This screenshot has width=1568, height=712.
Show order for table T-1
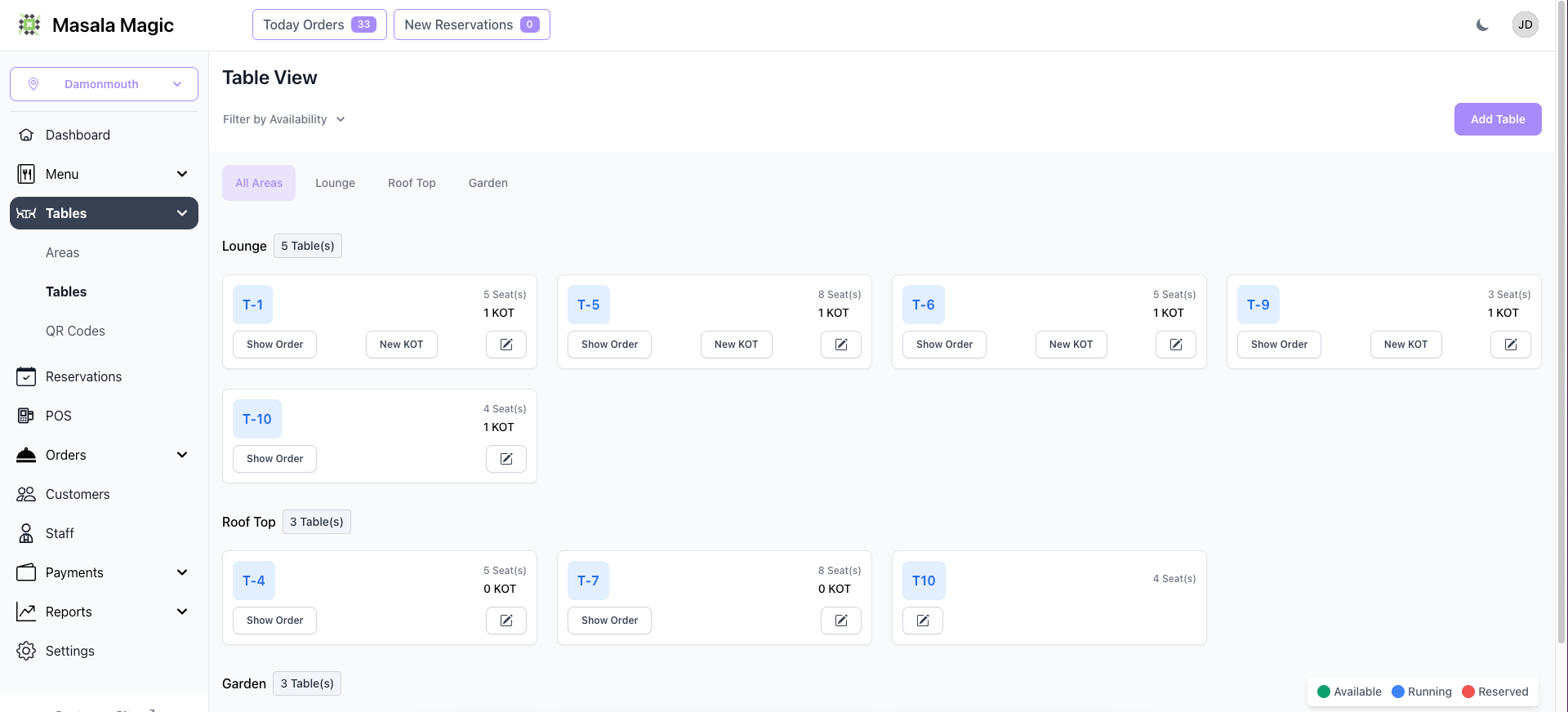(x=274, y=345)
